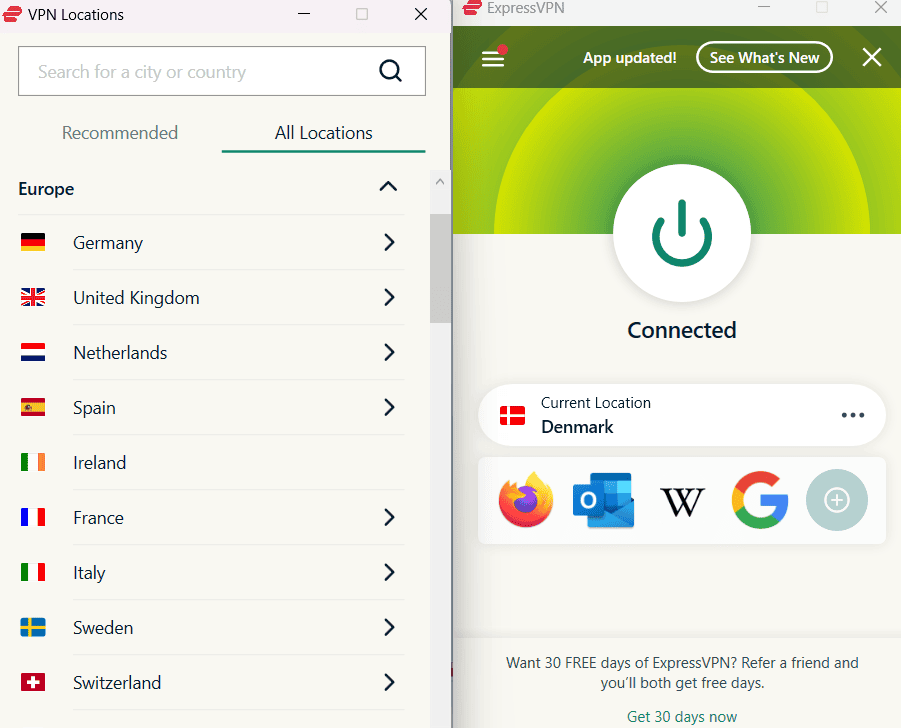This screenshot has width=901, height=728.
Task: Select United Kingdom from the list
Action: [212, 297]
